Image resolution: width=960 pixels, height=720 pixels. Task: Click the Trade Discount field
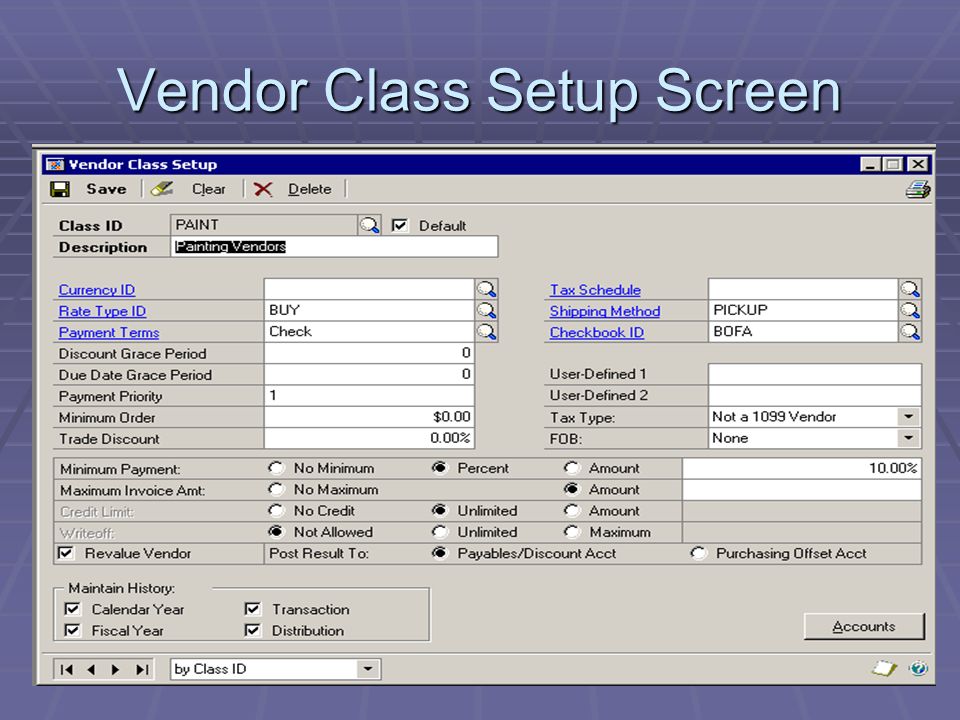pyautogui.click(x=369, y=438)
